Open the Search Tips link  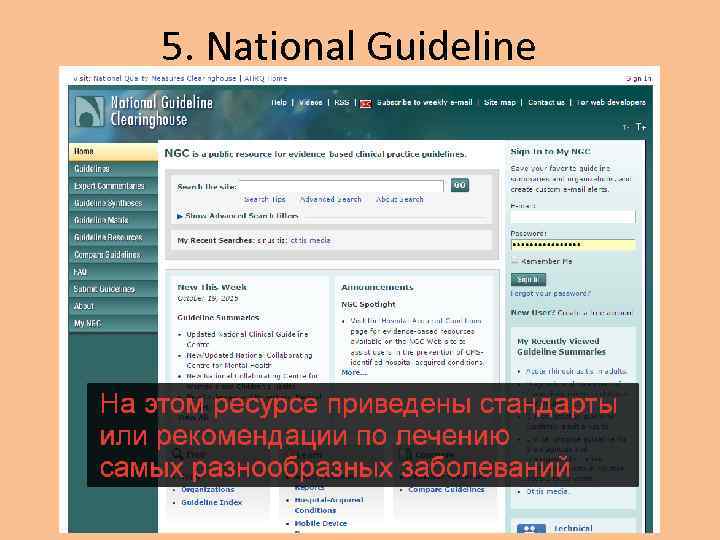(264, 199)
